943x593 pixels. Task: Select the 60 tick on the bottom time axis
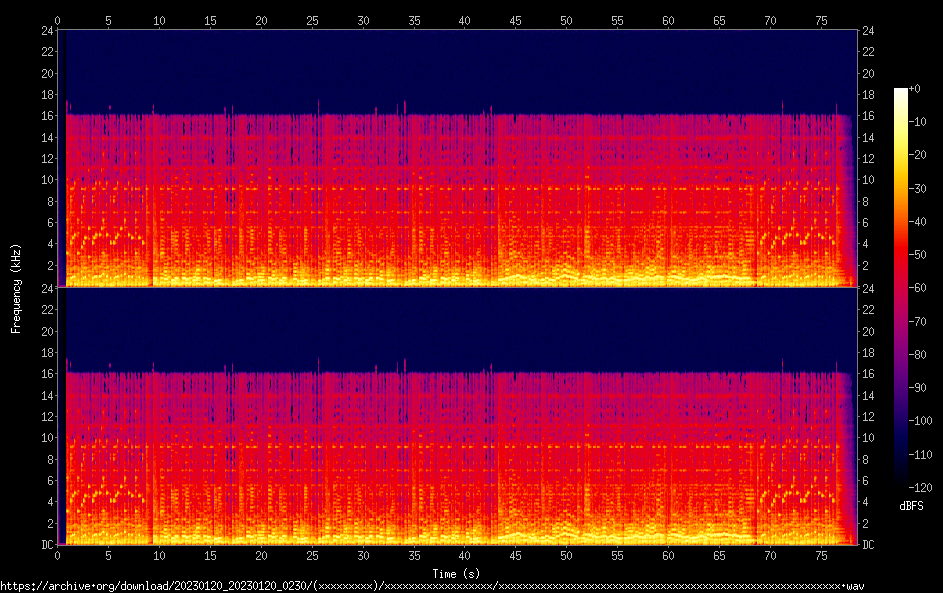point(668,556)
